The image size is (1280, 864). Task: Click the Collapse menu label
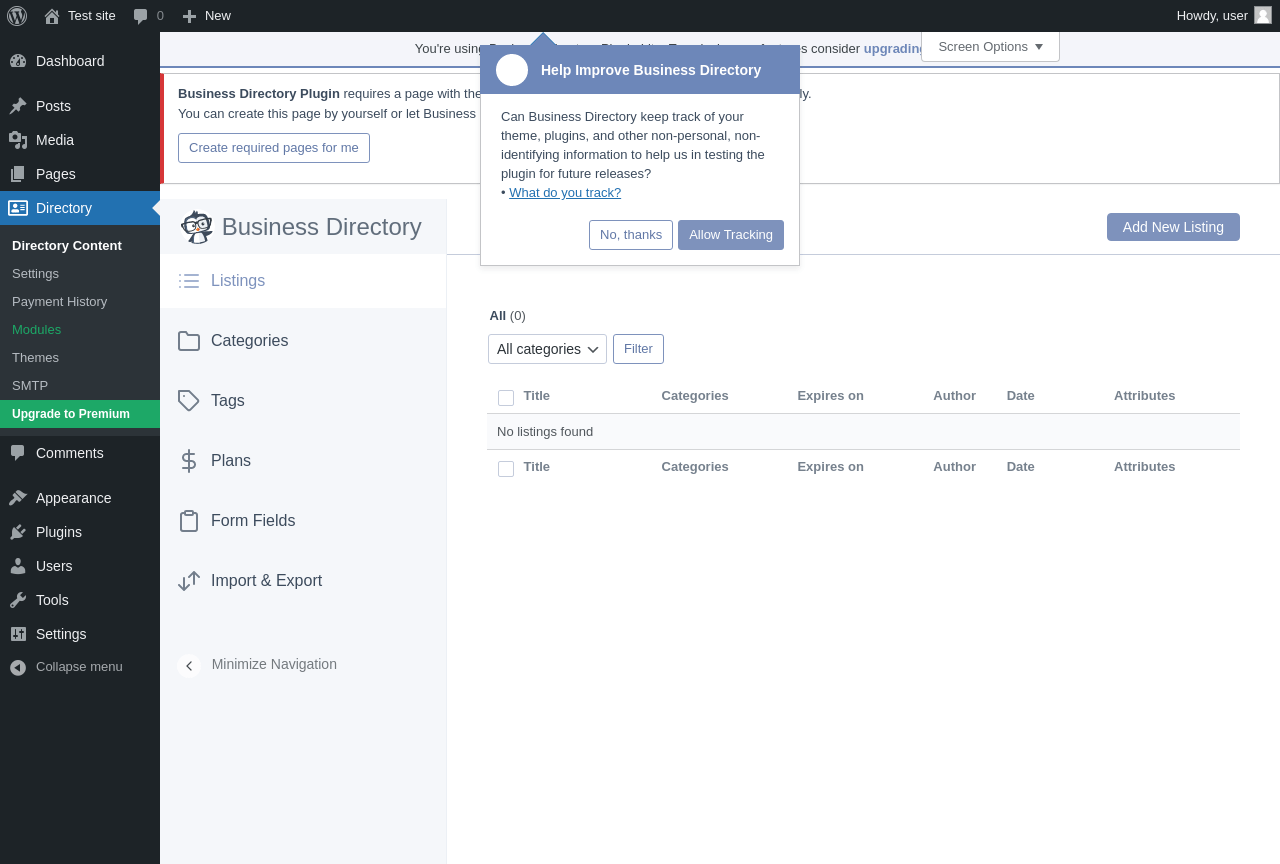79,667
